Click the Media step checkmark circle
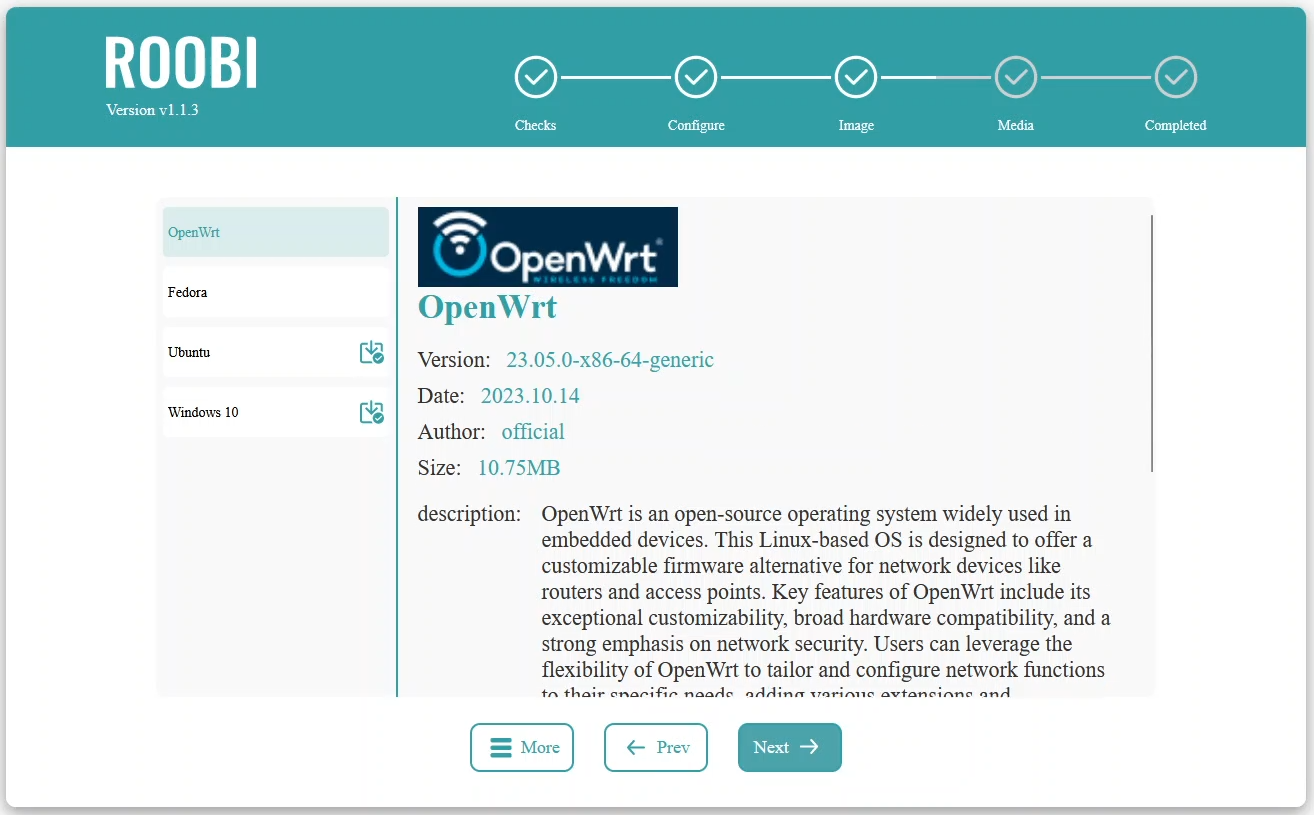 click(1016, 77)
